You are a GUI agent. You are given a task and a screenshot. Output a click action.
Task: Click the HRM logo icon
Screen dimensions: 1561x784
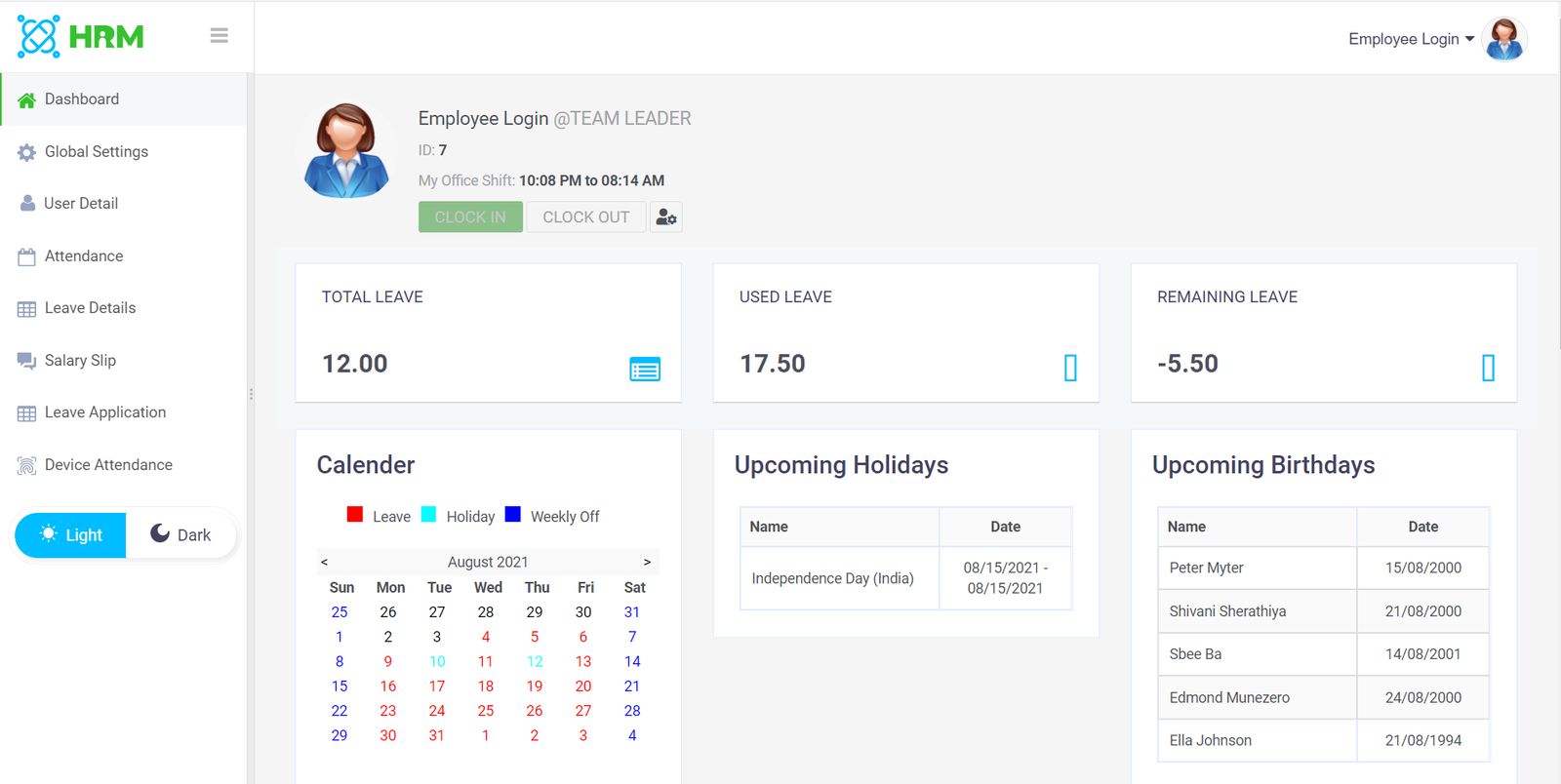tap(39, 37)
